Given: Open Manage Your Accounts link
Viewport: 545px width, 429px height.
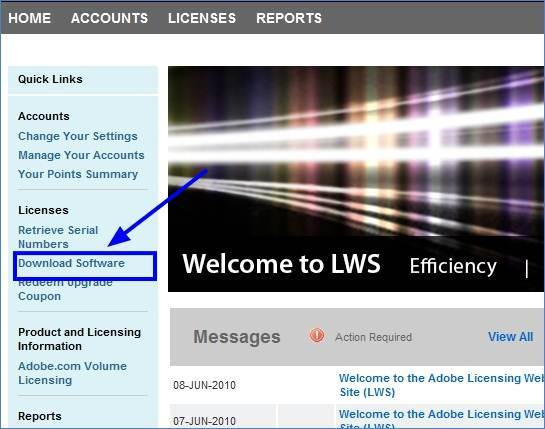Looking at the screenshot, I should coord(81,155).
